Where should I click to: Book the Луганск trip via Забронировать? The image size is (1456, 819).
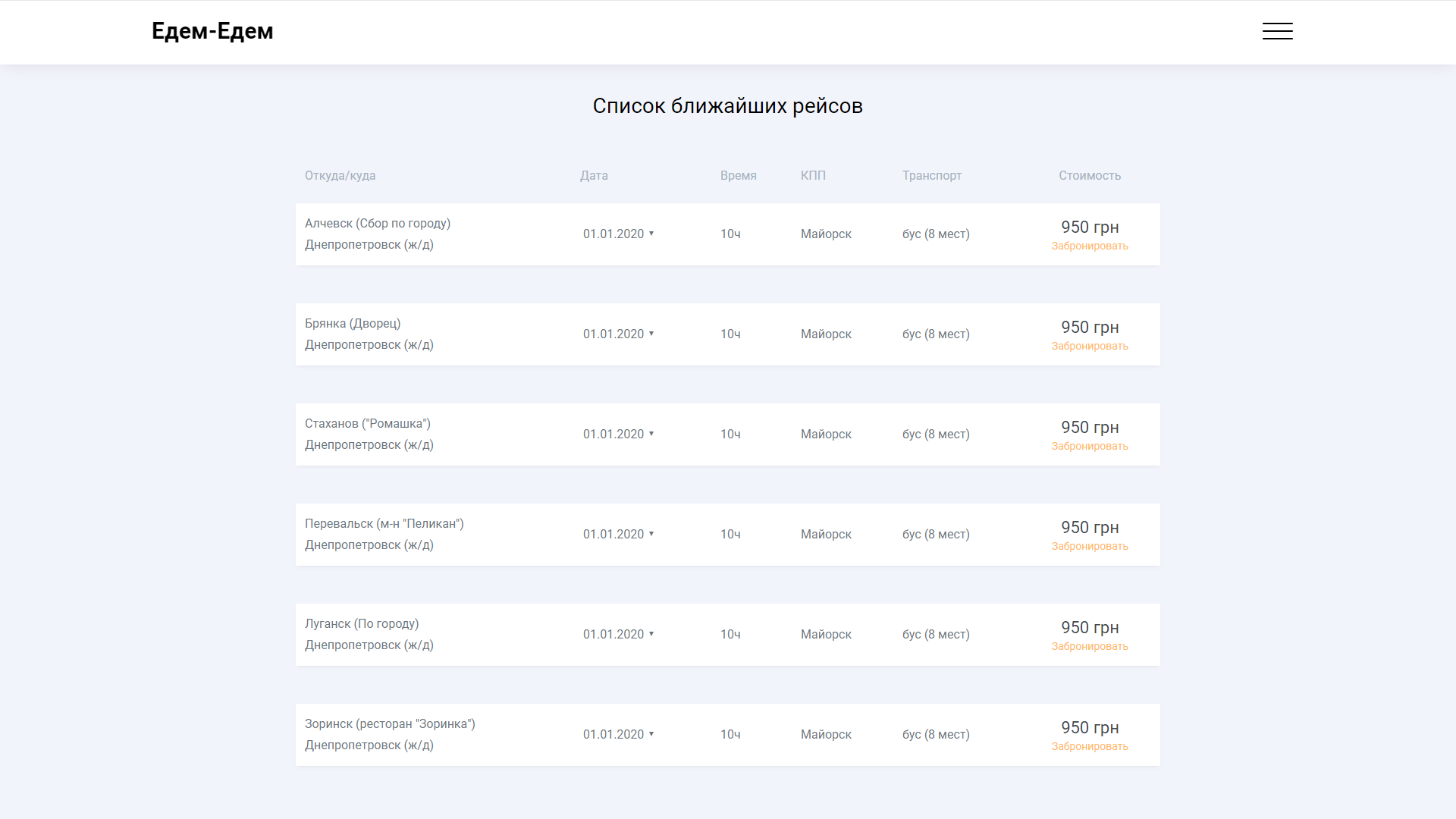click(x=1090, y=646)
